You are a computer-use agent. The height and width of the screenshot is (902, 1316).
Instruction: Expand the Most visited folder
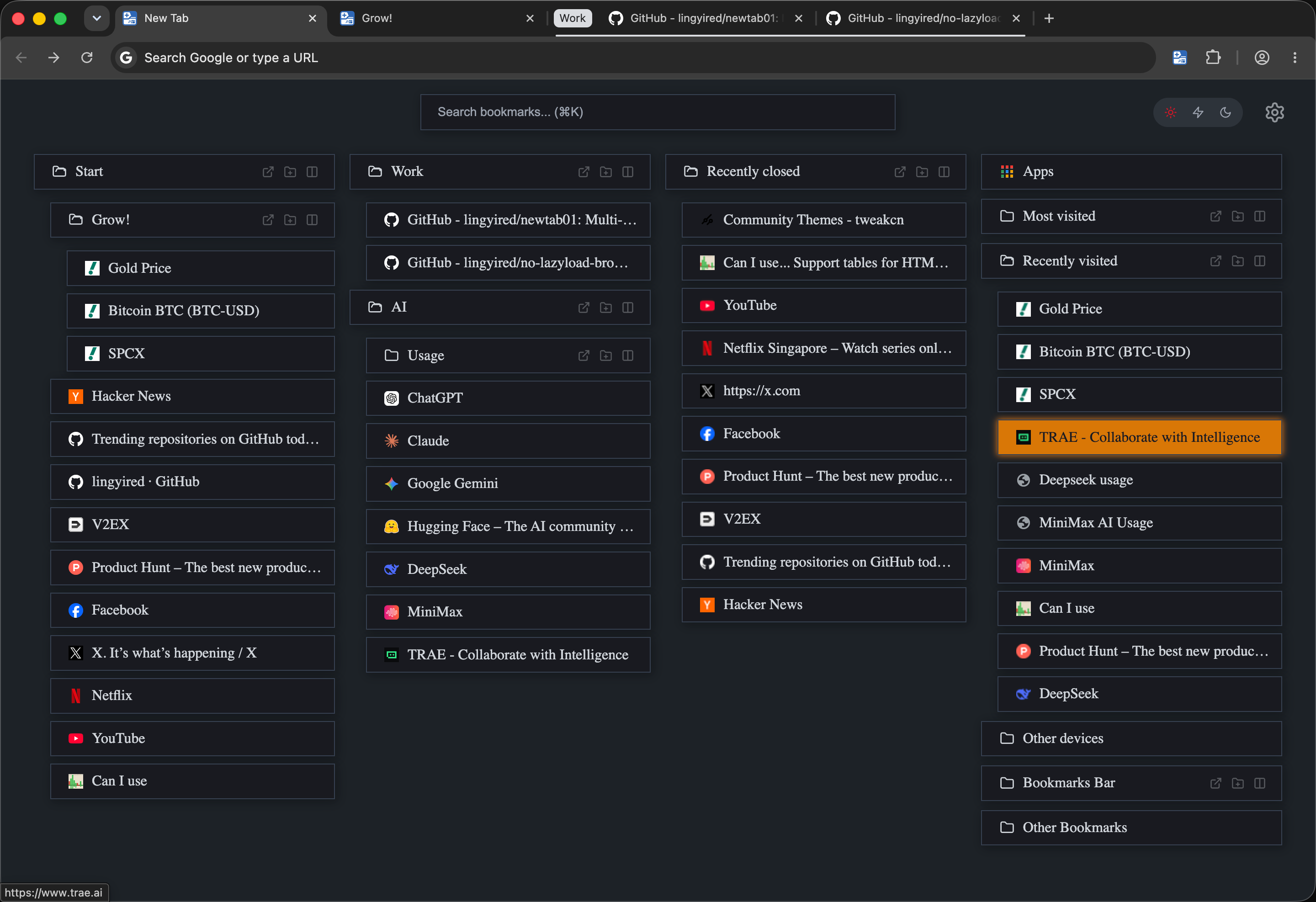click(1131, 216)
